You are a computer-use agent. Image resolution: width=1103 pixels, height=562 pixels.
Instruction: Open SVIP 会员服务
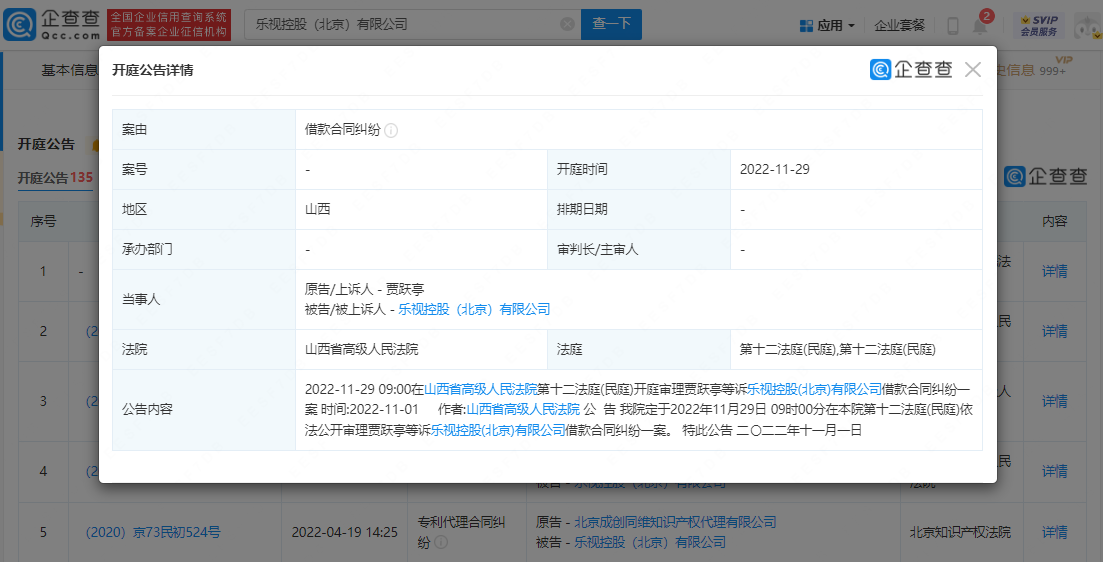click(1038, 26)
